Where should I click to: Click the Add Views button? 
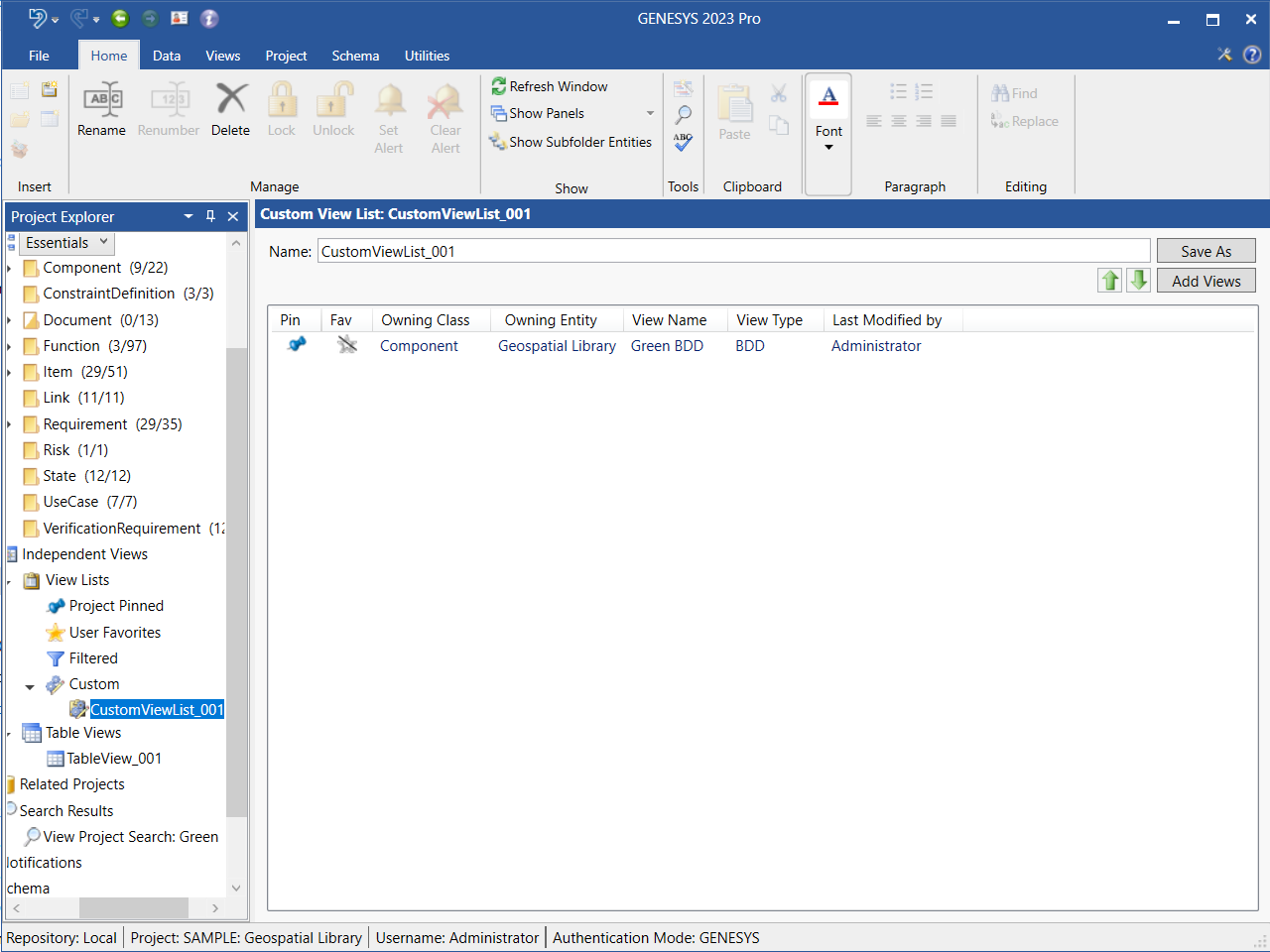1206,281
